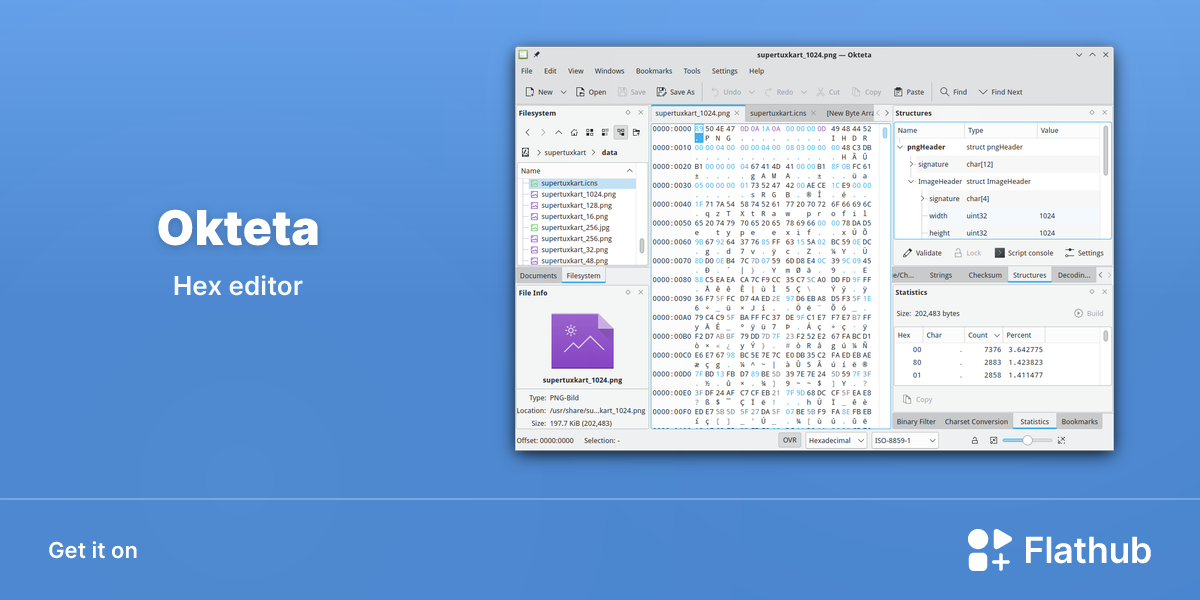Image resolution: width=1200 pixels, height=600 pixels.
Task: Open the File menu
Action: pyautogui.click(x=526, y=71)
